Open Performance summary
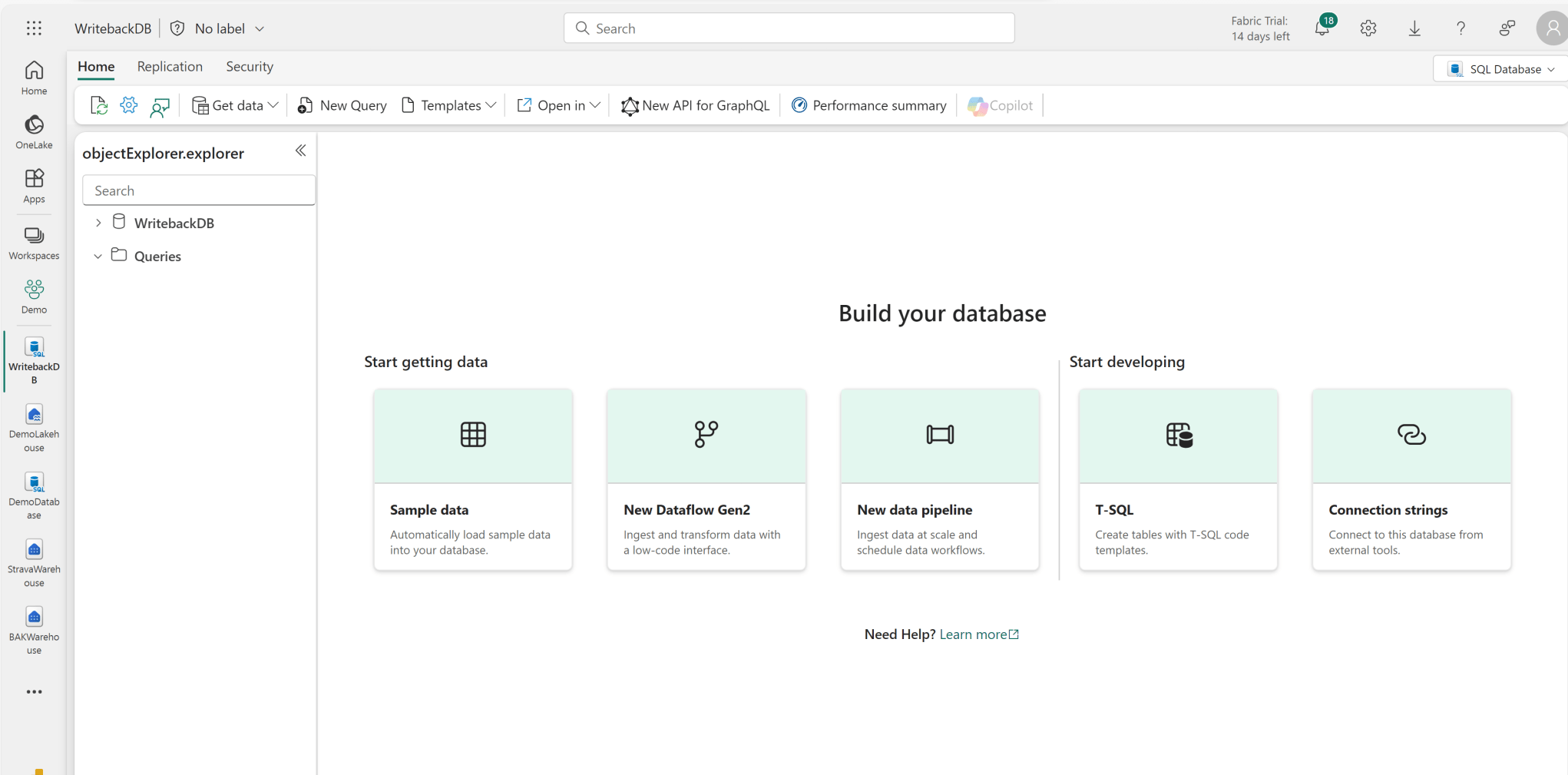This screenshot has height=775, width=1568. (868, 105)
